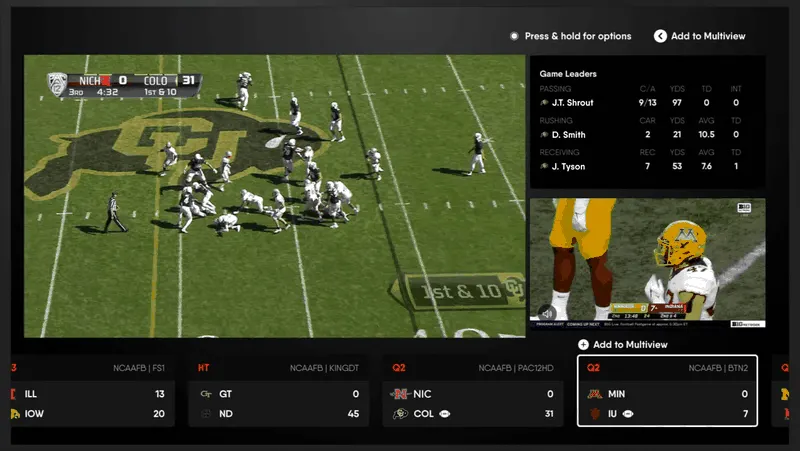Viewport: 800px width, 451px height.
Task: Click the COL score 31 in game card
Action: pyautogui.click(x=548, y=414)
